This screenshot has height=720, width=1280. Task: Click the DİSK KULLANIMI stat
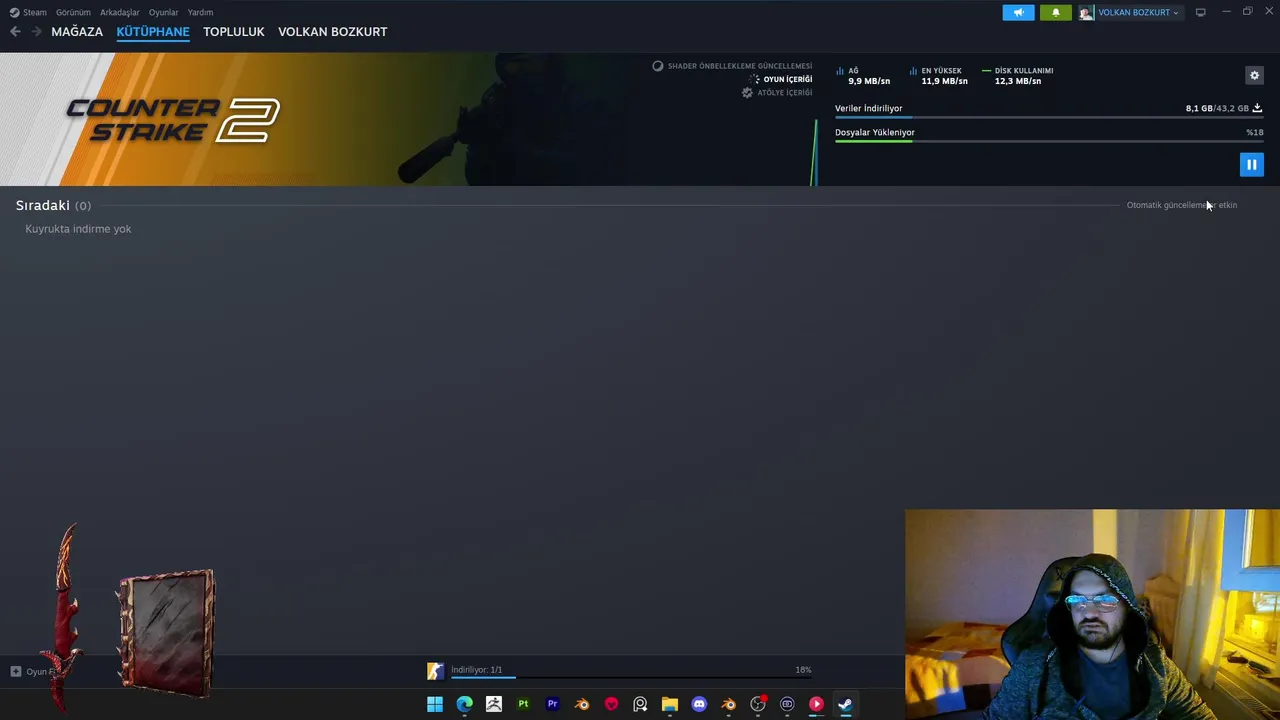pyautogui.click(x=1018, y=76)
